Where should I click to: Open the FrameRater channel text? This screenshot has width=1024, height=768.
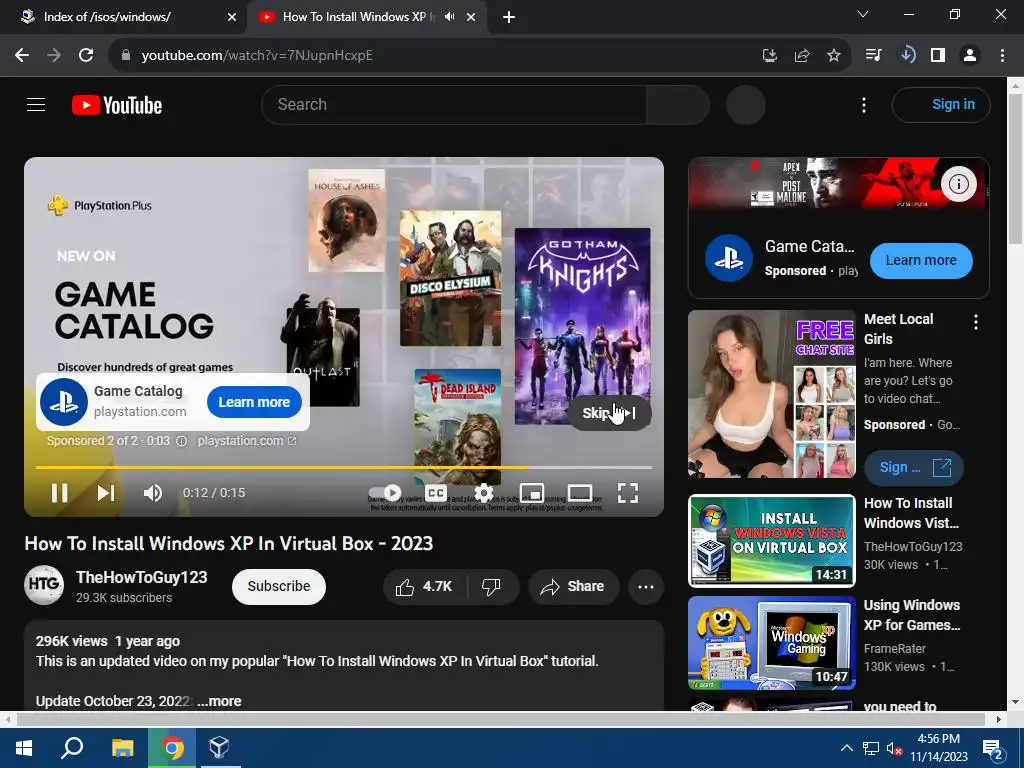tap(895, 648)
